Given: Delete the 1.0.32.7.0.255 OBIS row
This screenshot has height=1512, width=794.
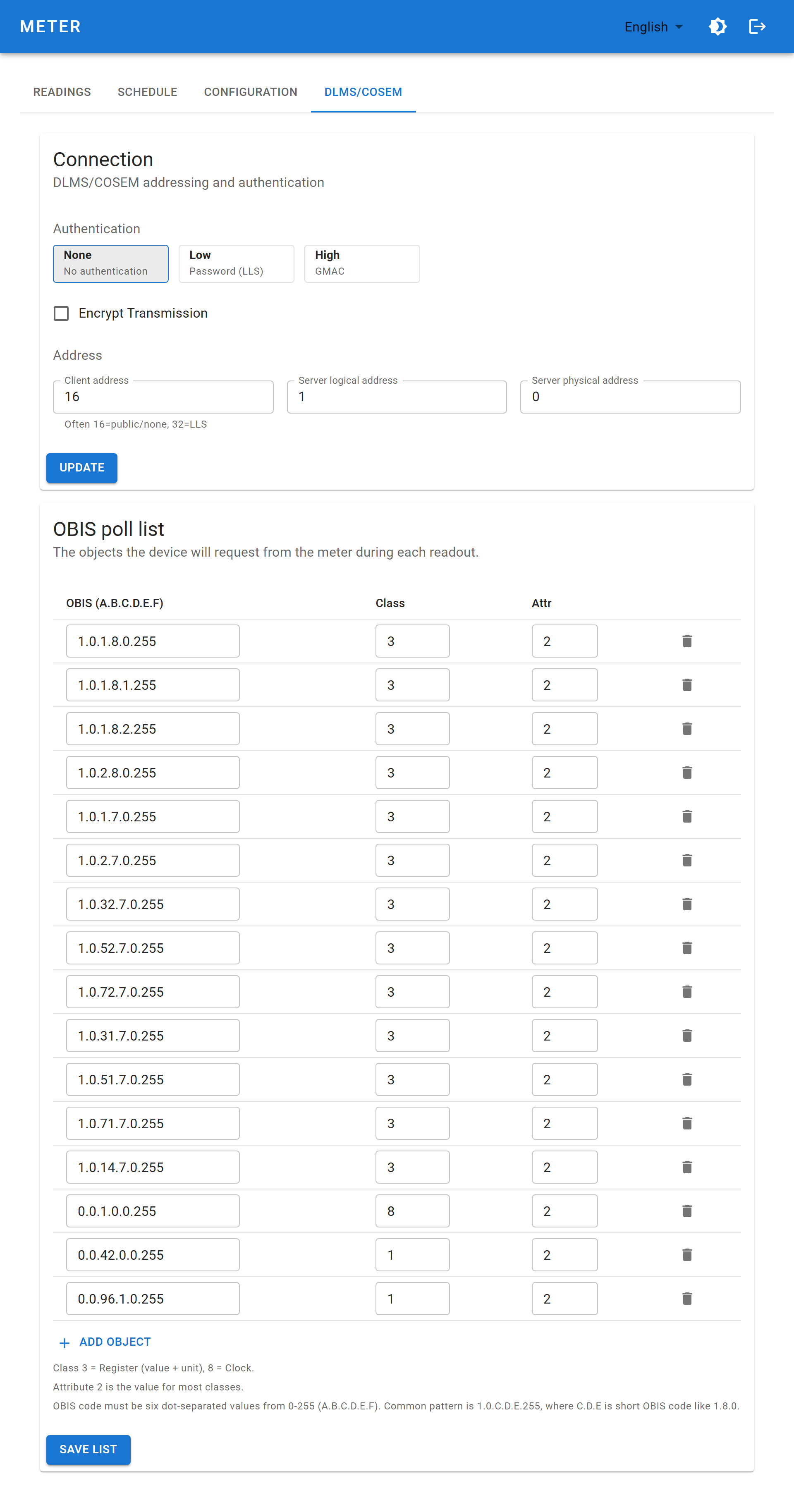Looking at the screenshot, I should click(x=687, y=904).
